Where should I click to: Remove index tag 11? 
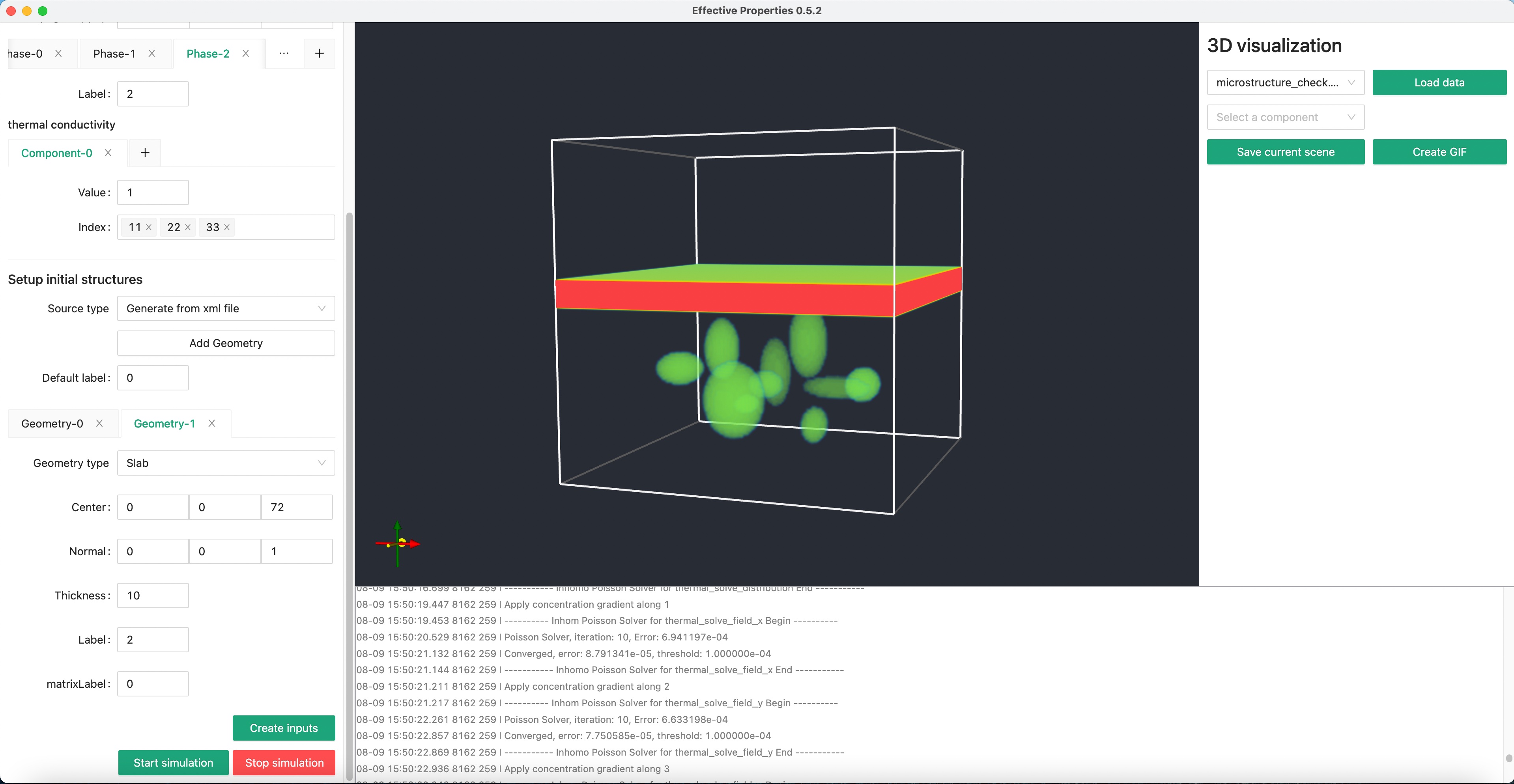point(149,228)
